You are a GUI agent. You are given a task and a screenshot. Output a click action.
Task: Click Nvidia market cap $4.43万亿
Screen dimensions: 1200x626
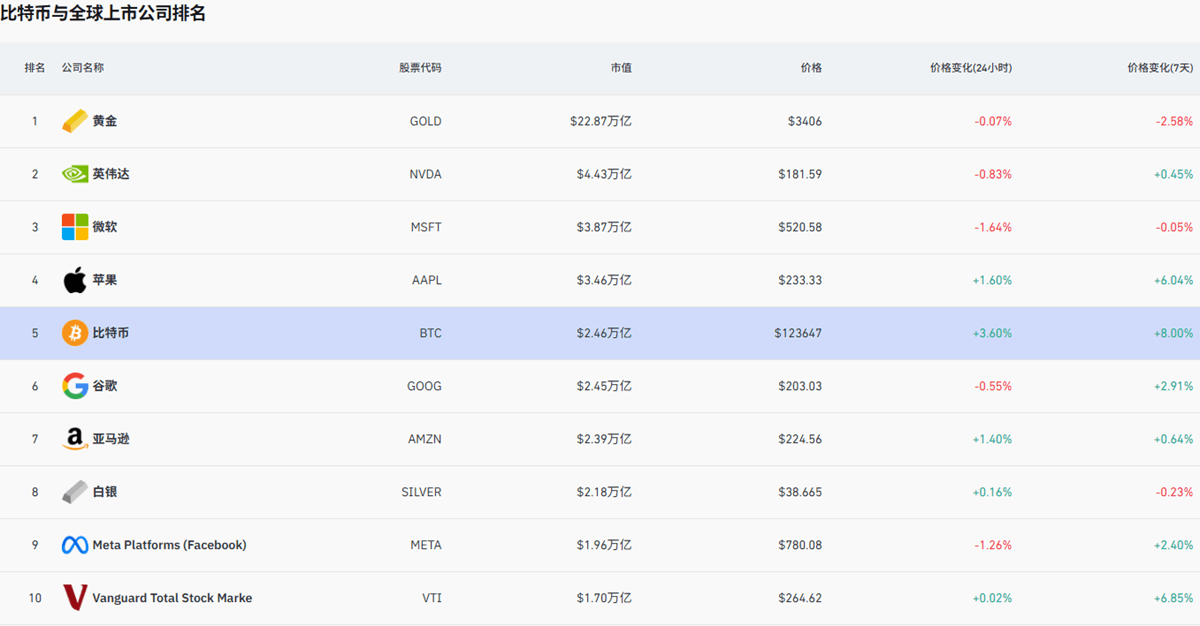tap(604, 174)
